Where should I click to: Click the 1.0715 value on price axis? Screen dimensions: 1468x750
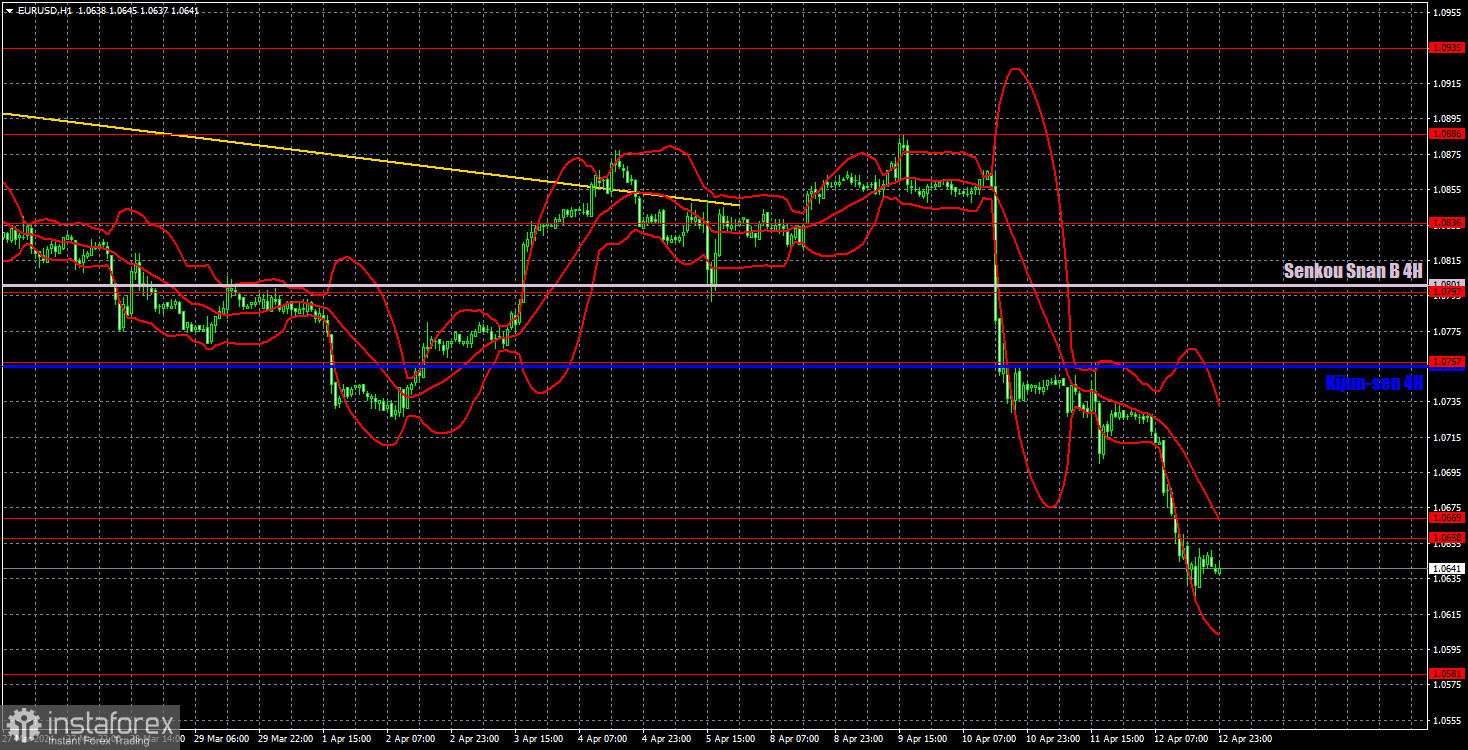[x=1447, y=437]
